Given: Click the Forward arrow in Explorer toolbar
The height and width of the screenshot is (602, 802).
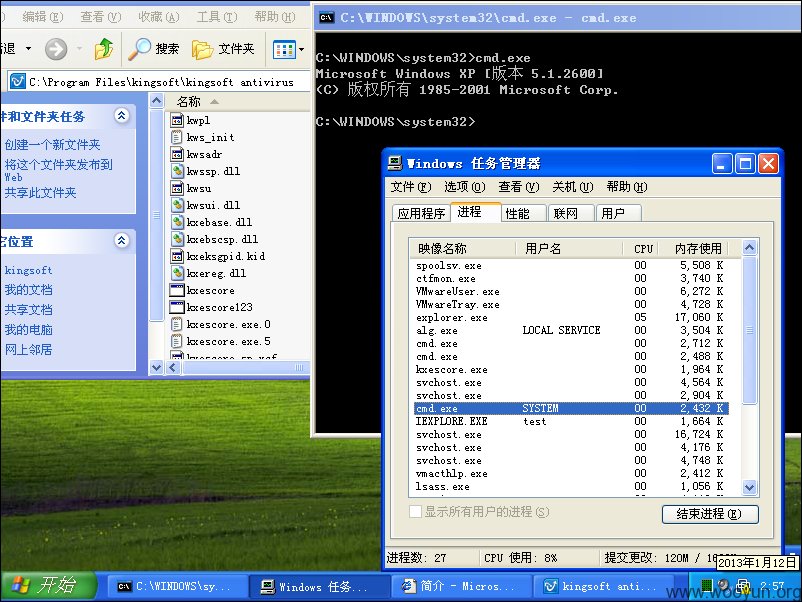Looking at the screenshot, I should [56, 49].
